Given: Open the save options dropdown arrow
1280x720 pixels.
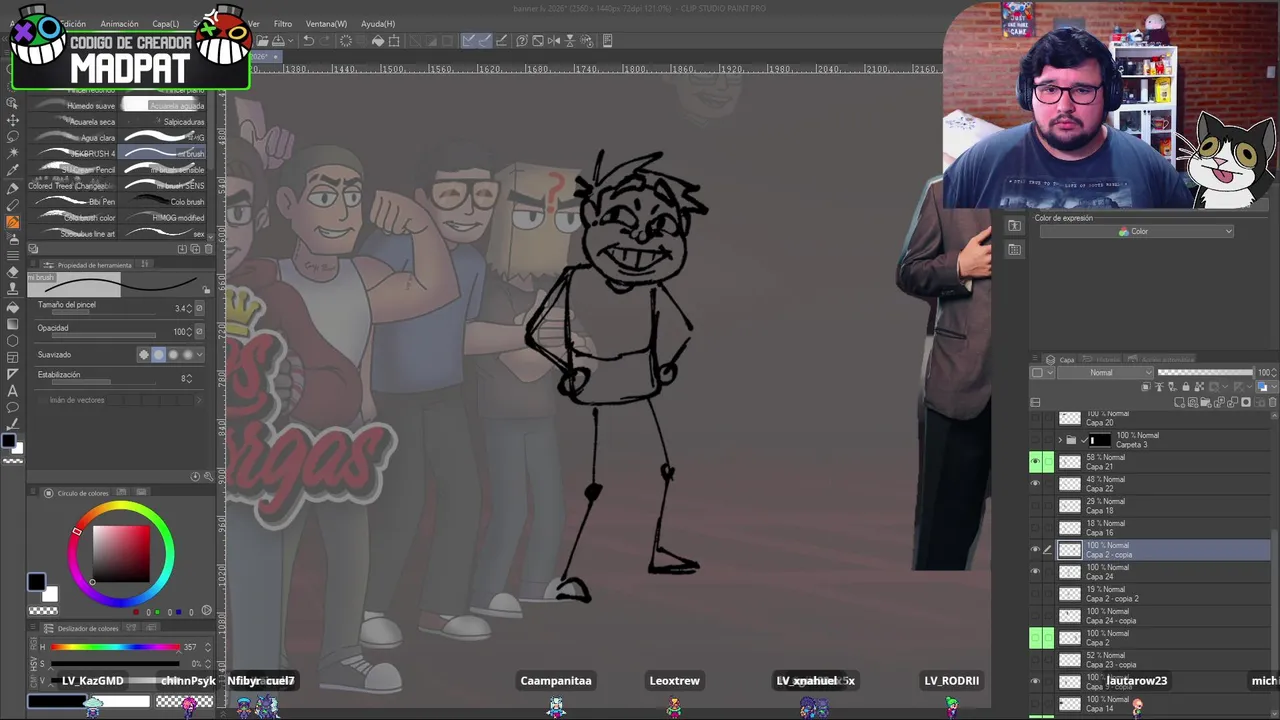Looking at the screenshot, I should coord(291,41).
